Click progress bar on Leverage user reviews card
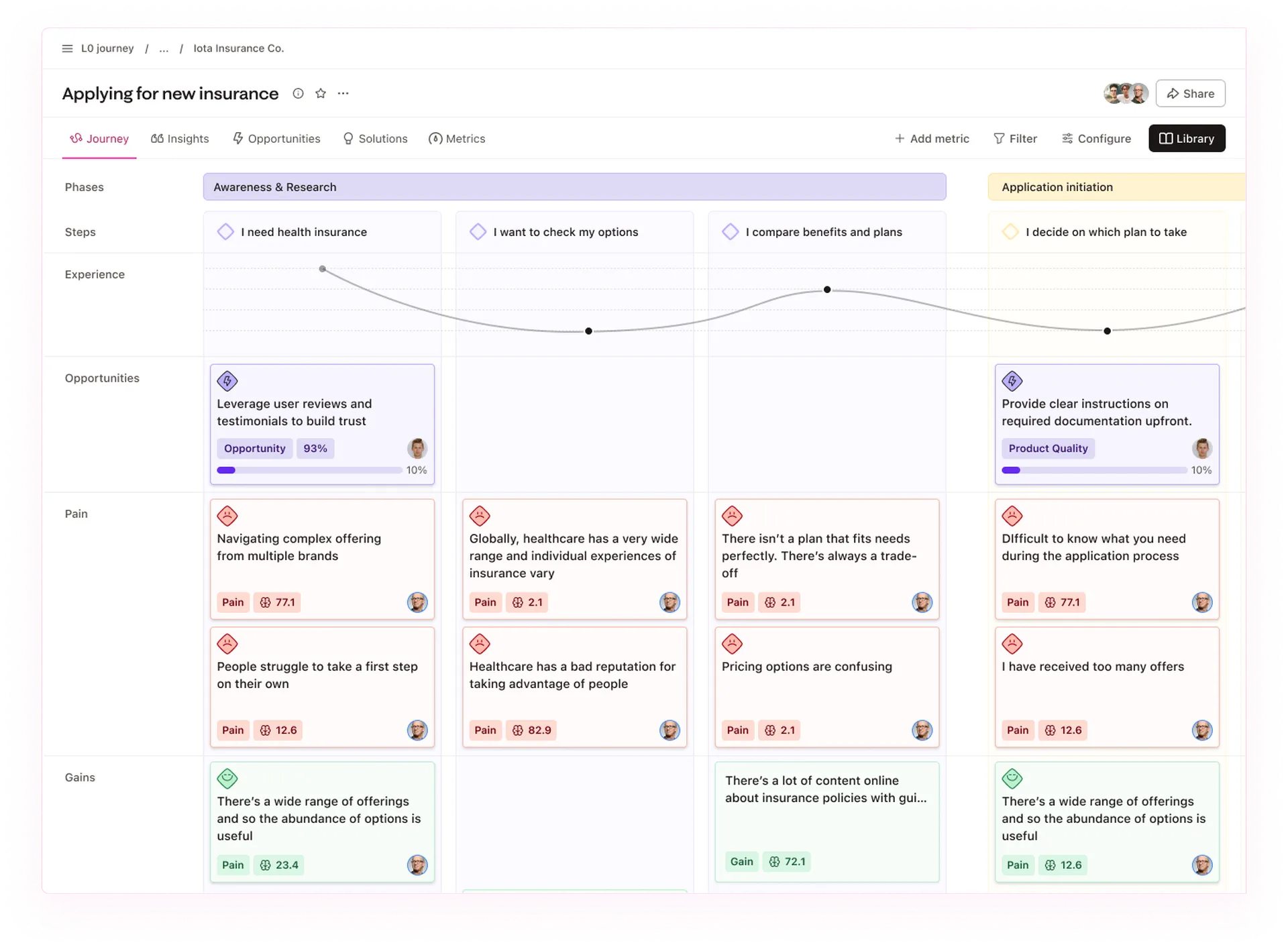Screen dimensions: 1288x949 click(x=309, y=470)
